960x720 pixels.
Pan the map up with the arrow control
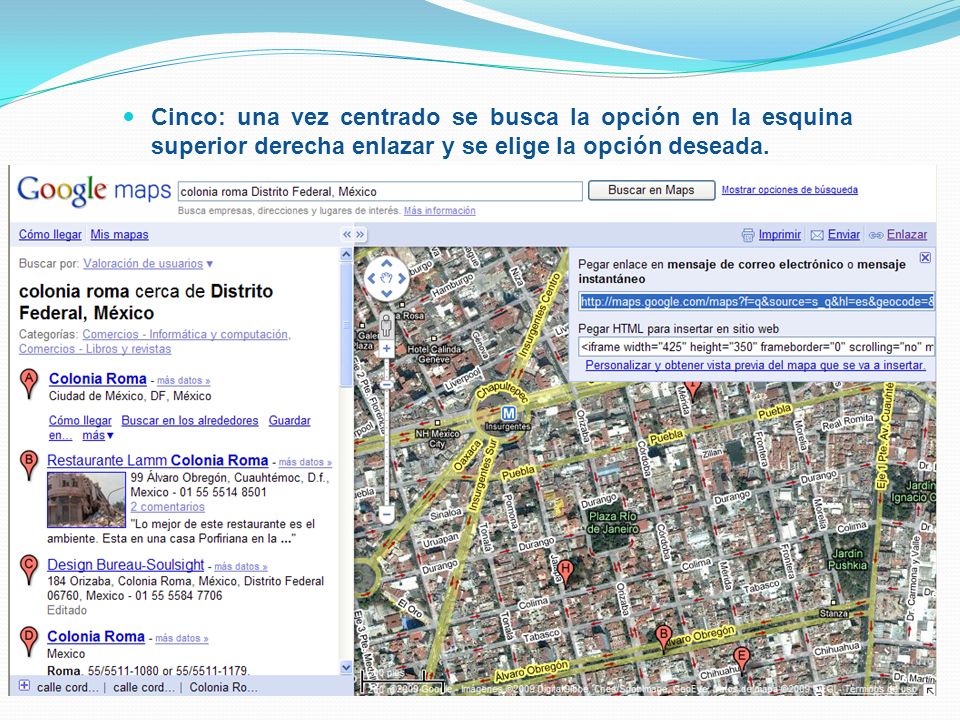point(386,263)
